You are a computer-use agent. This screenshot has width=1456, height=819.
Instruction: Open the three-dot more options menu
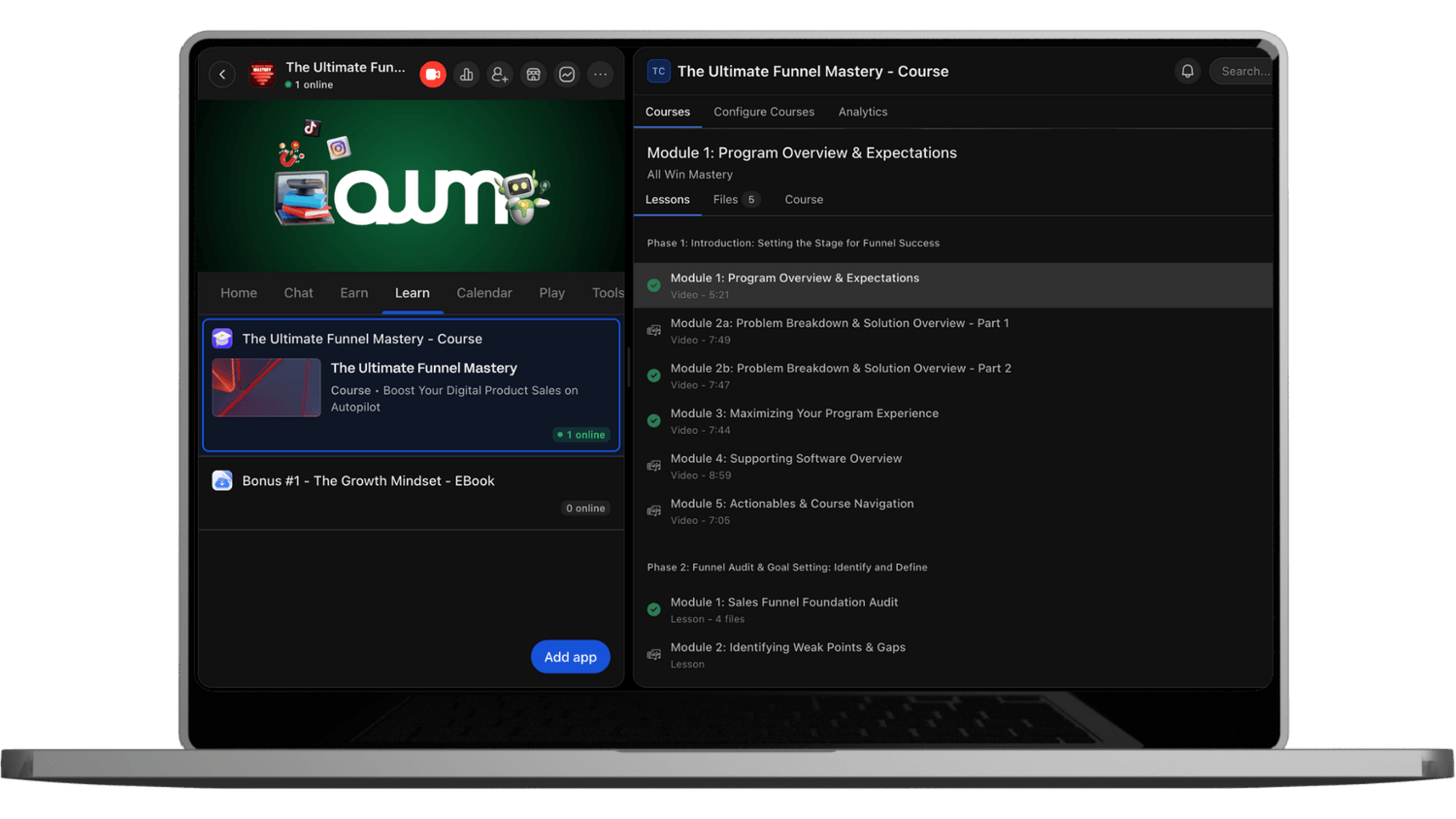pos(600,75)
